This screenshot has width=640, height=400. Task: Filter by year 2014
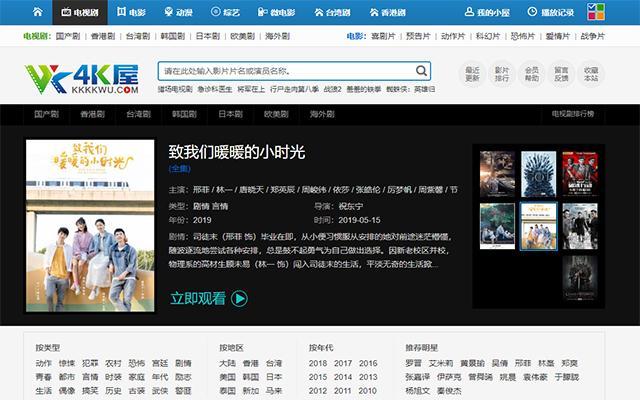click(x=343, y=377)
